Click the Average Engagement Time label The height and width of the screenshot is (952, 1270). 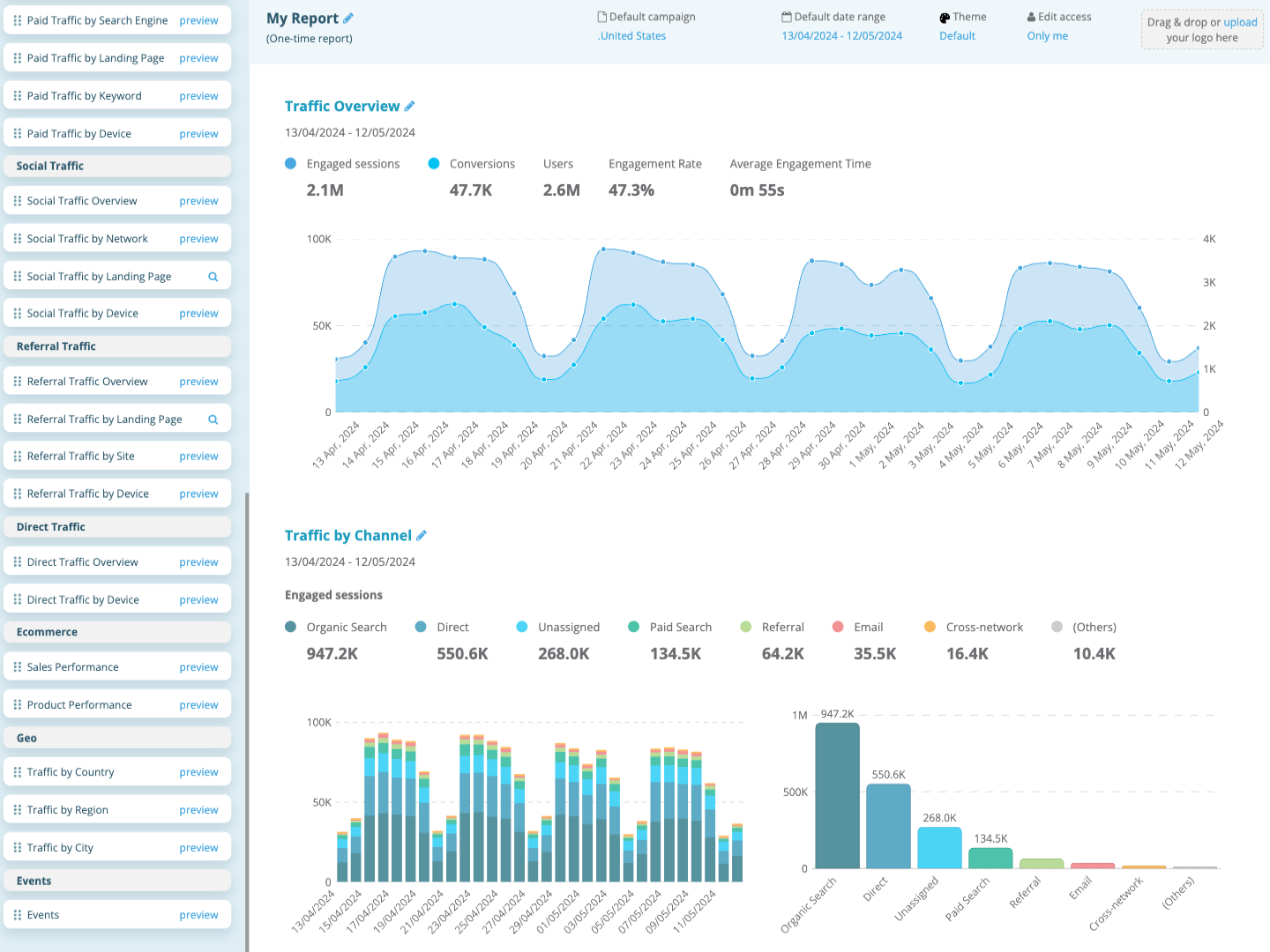coord(800,164)
